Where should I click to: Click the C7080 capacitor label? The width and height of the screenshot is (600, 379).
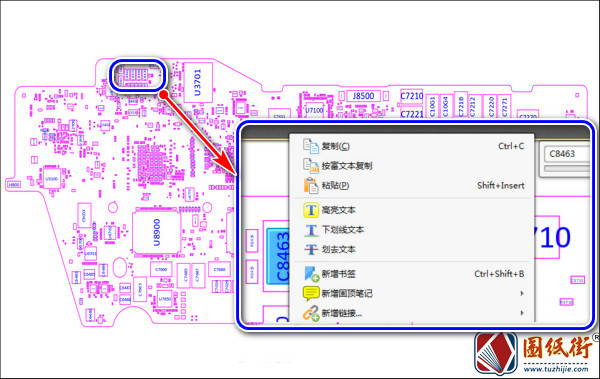pos(219,270)
